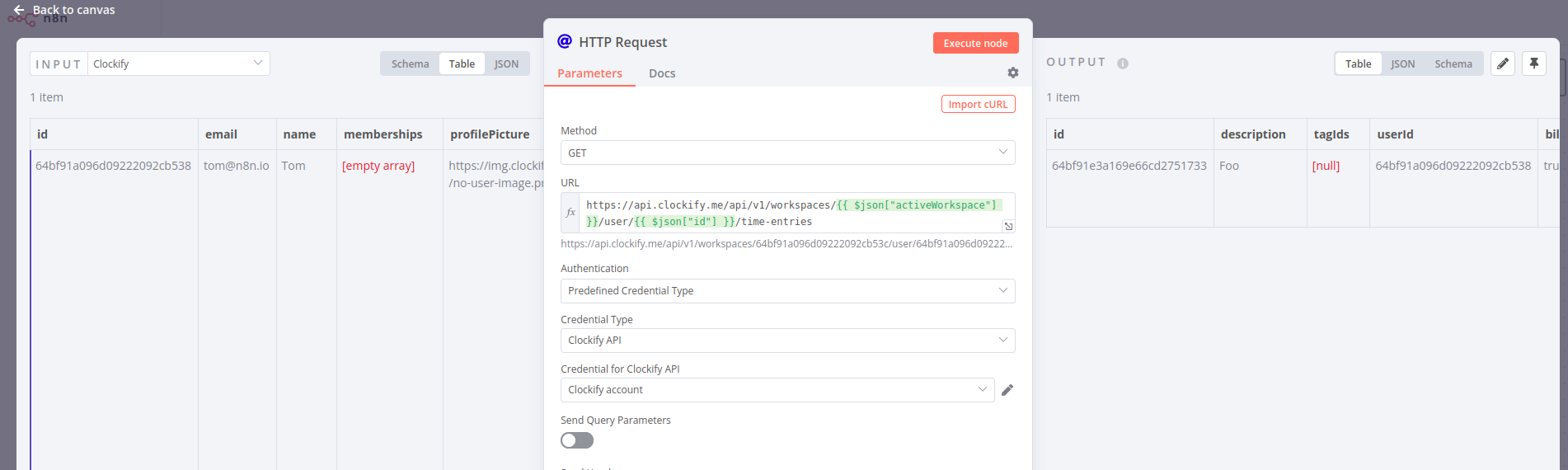Click the edit output pencil icon
This screenshot has height=470, width=1568.
[x=1503, y=63]
